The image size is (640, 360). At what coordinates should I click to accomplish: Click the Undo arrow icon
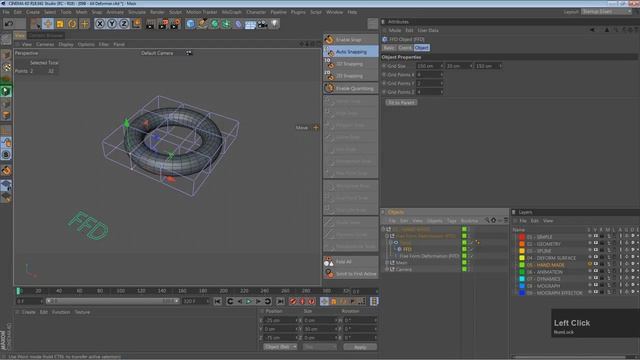pos(9,24)
